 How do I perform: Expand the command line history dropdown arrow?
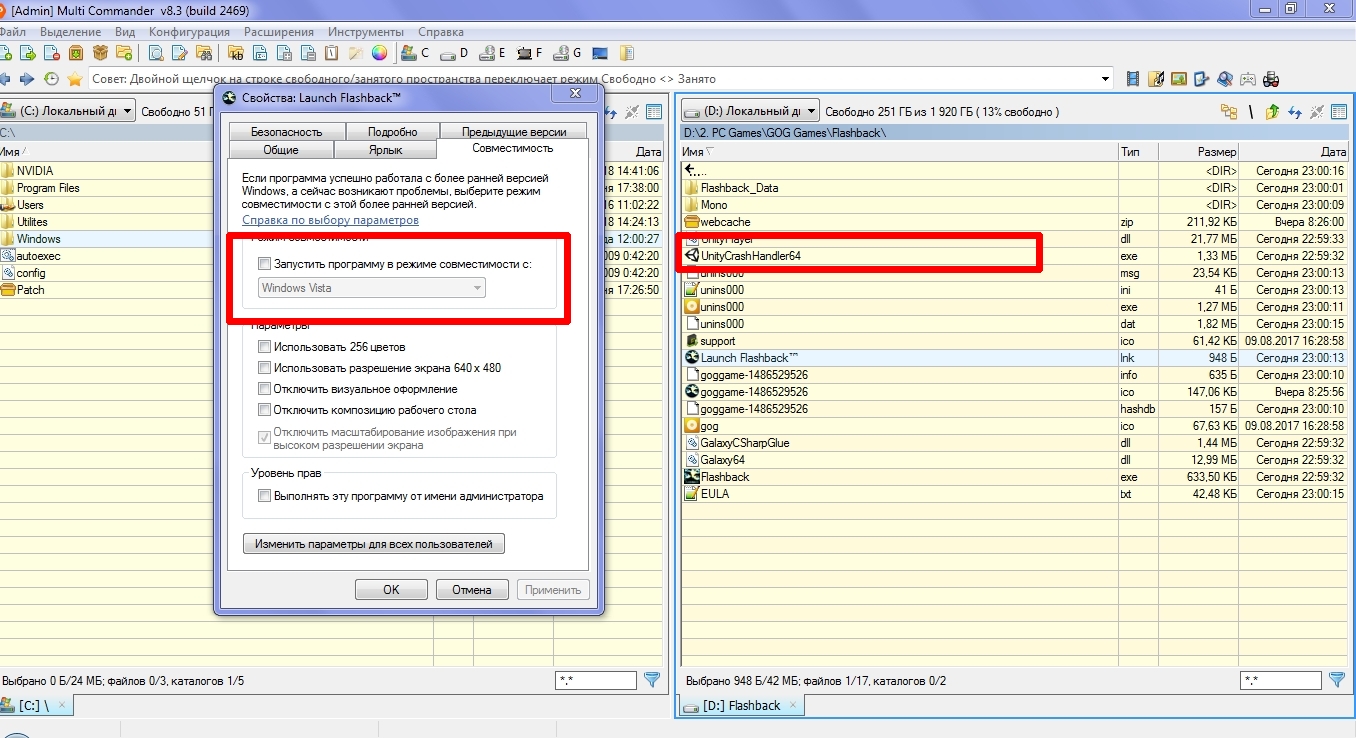(x=1105, y=79)
